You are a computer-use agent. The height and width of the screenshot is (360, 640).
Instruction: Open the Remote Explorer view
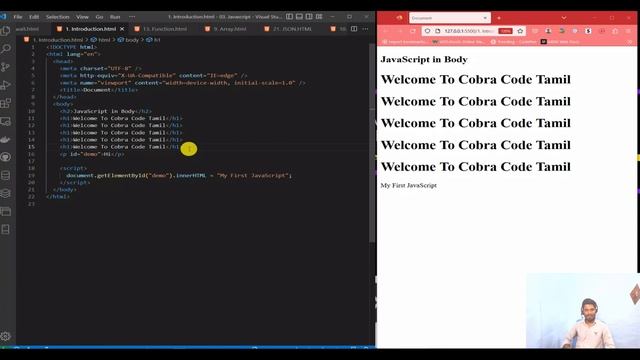[6, 121]
